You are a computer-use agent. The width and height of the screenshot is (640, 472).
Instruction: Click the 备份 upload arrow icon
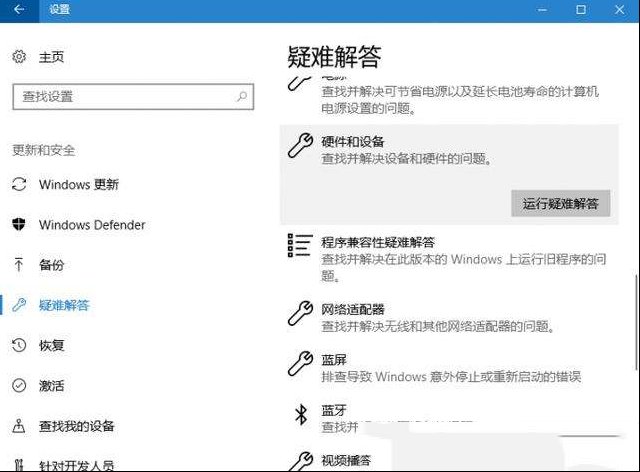click(x=18, y=265)
